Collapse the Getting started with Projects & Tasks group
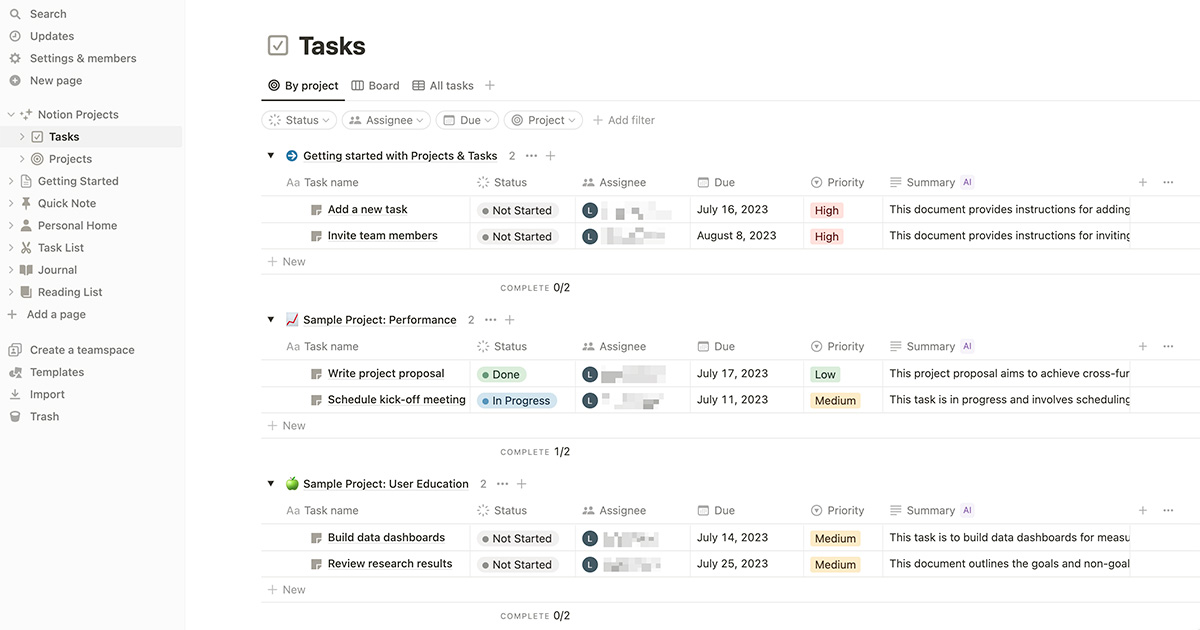 click(271, 156)
